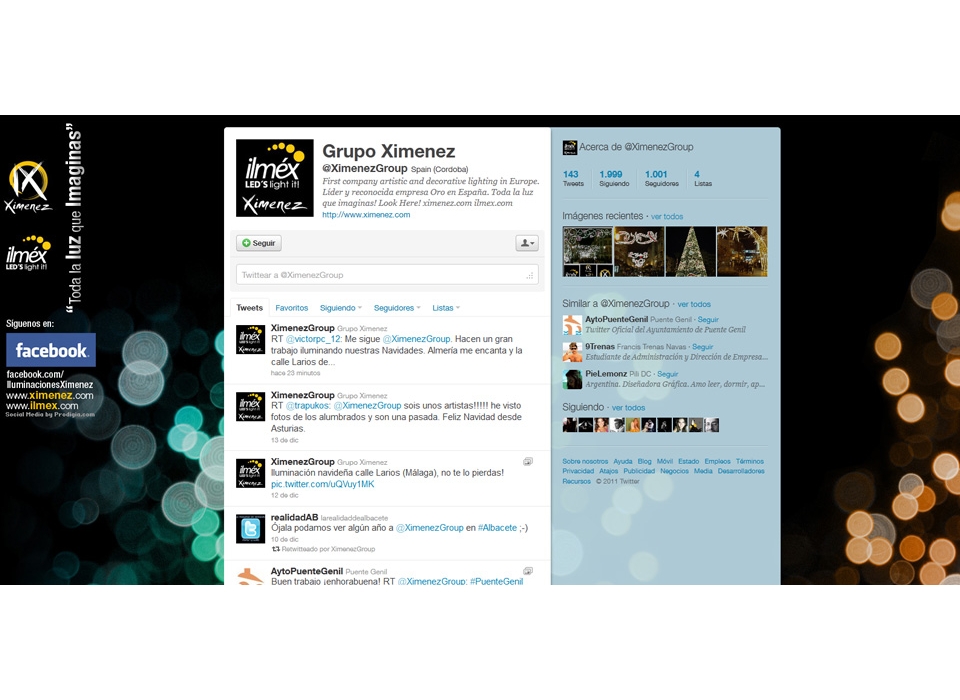Follow AytoPuenteGenil via Seguir link
960x700 pixels.
click(x=708, y=320)
